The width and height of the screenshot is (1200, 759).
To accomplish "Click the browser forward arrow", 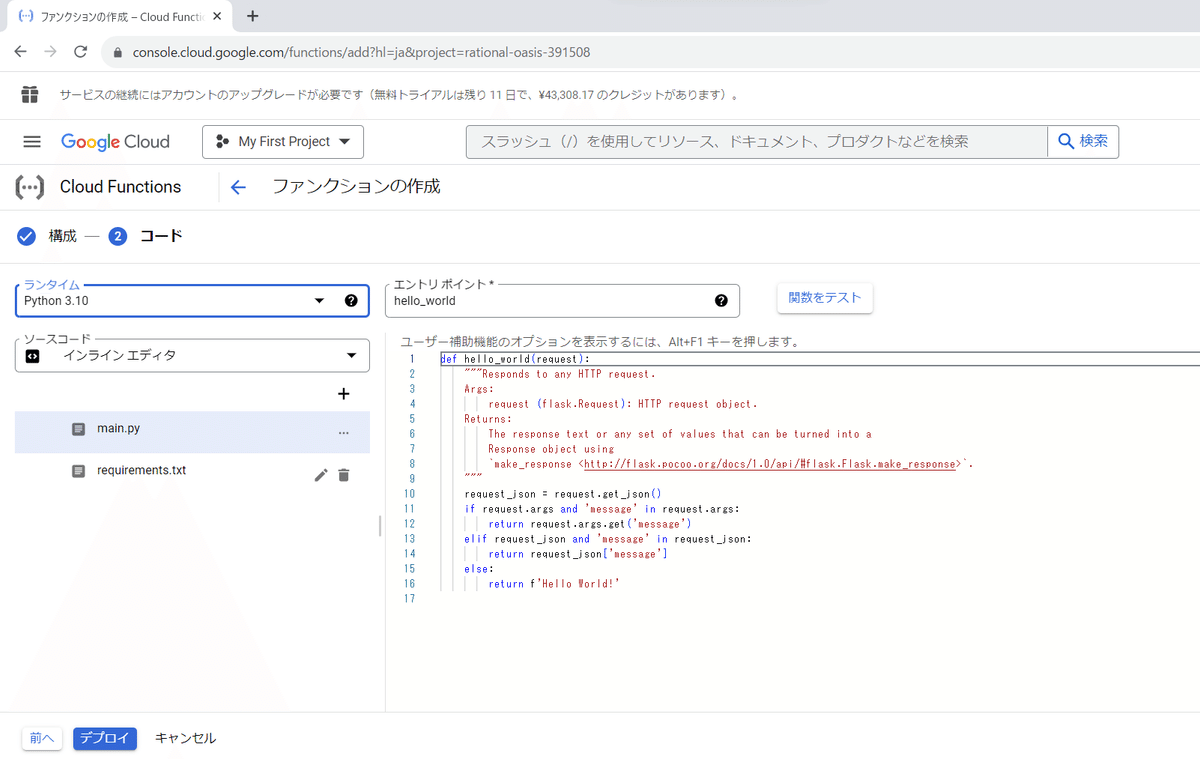I will 51,52.
